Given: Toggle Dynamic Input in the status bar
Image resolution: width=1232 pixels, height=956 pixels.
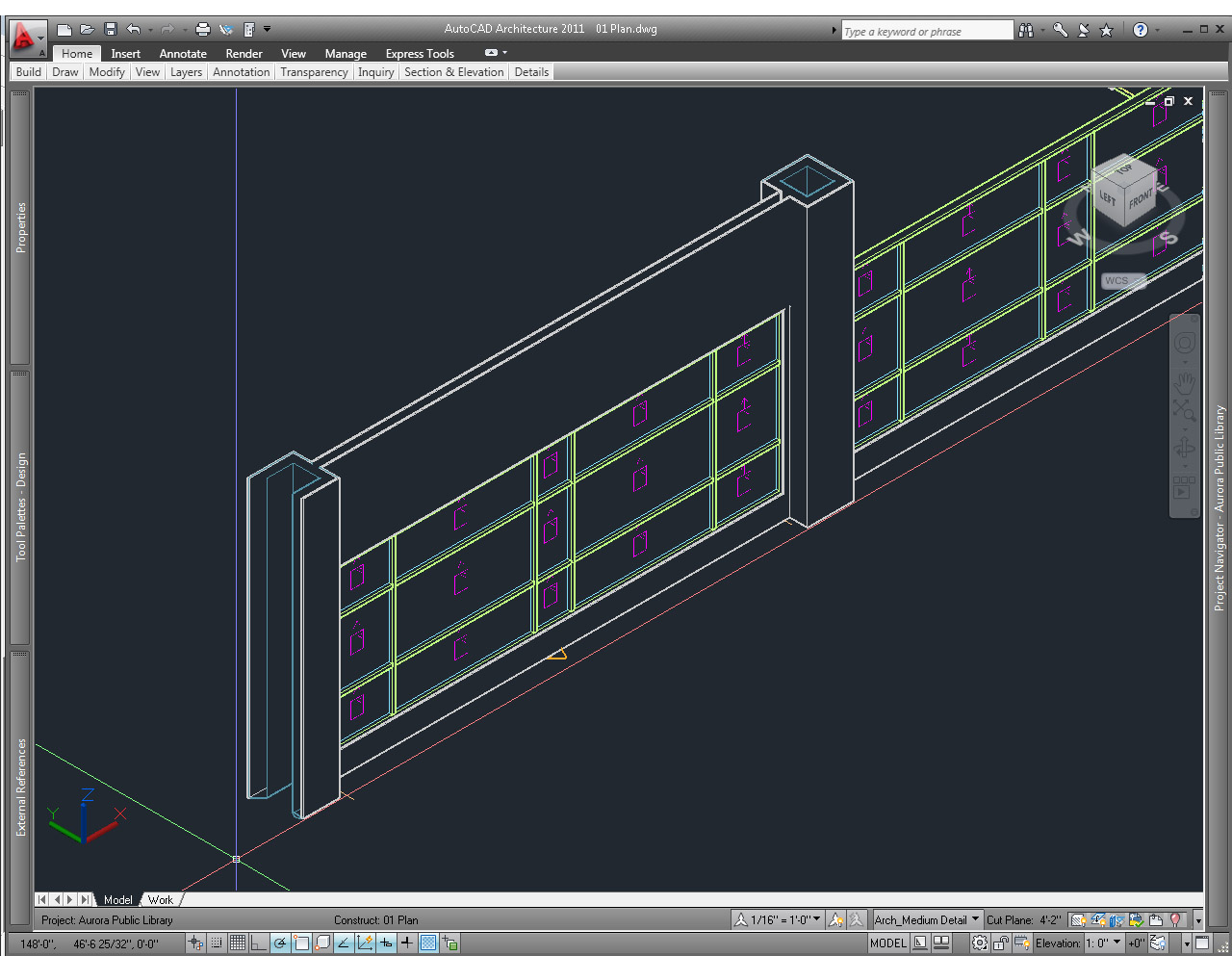Looking at the screenshot, I should [x=386, y=943].
